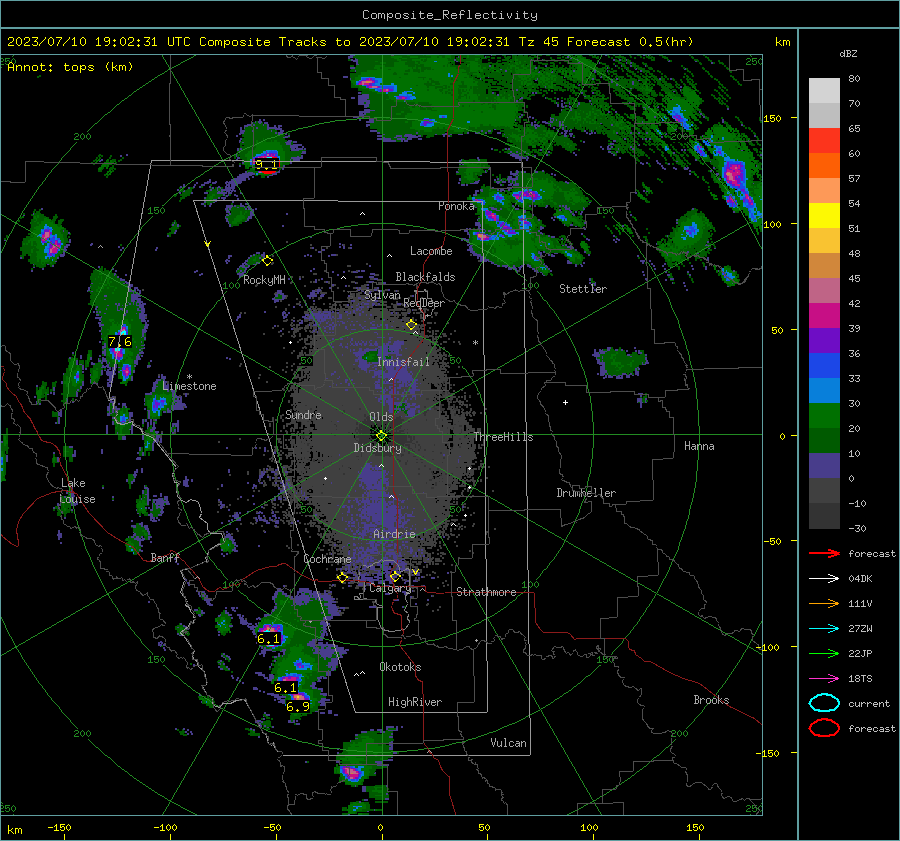
Task: Click the RockyMH label on map
Action: (x=264, y=280)
